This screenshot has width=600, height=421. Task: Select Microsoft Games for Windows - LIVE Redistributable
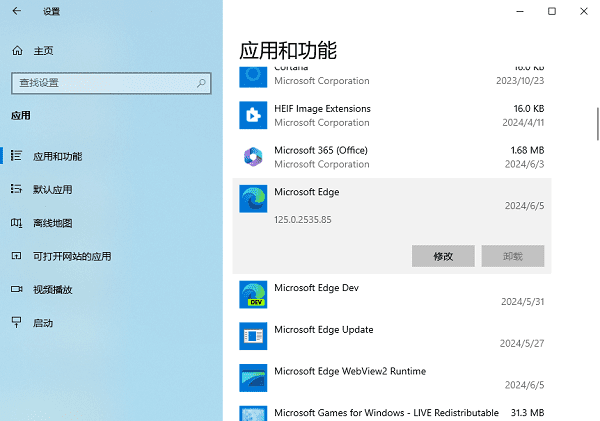click(x=386, y=413)
